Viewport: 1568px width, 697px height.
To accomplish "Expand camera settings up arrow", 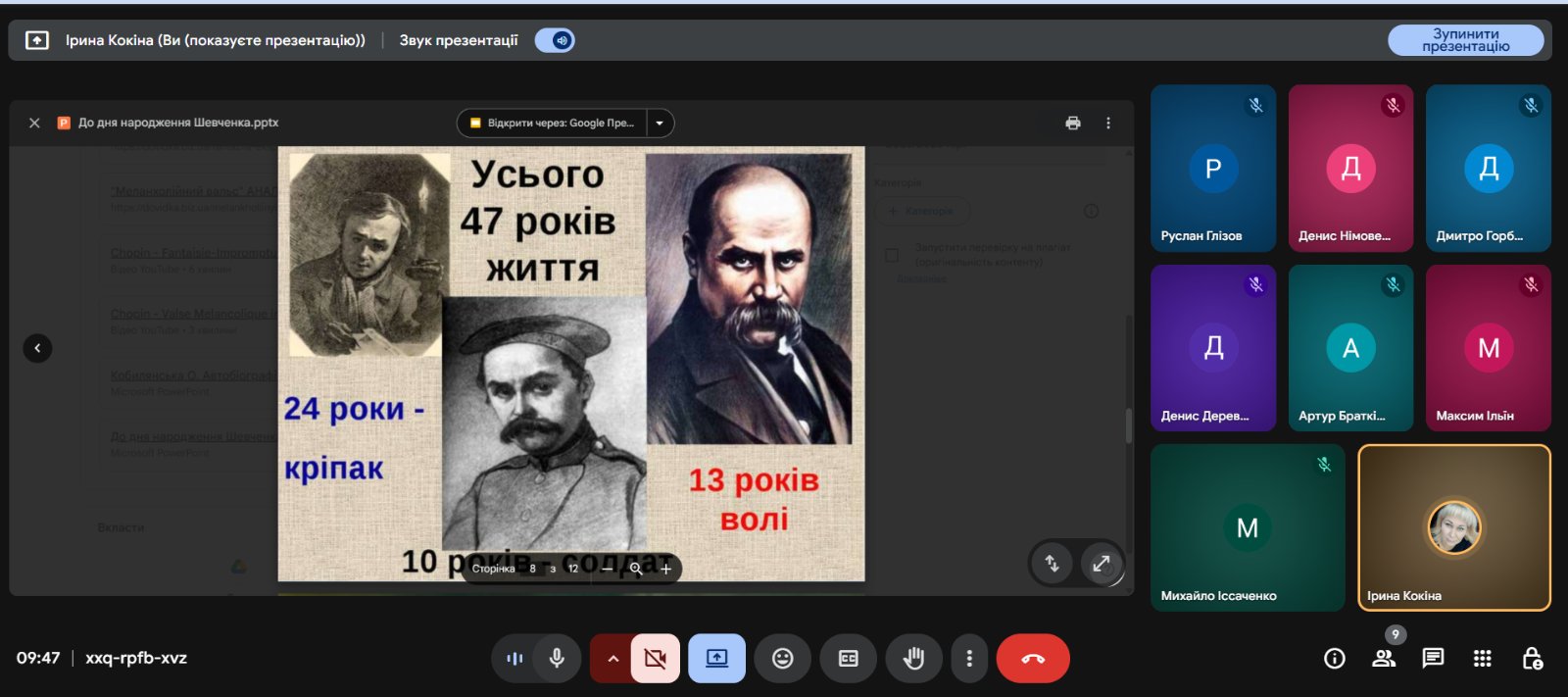I will [612, 659].
